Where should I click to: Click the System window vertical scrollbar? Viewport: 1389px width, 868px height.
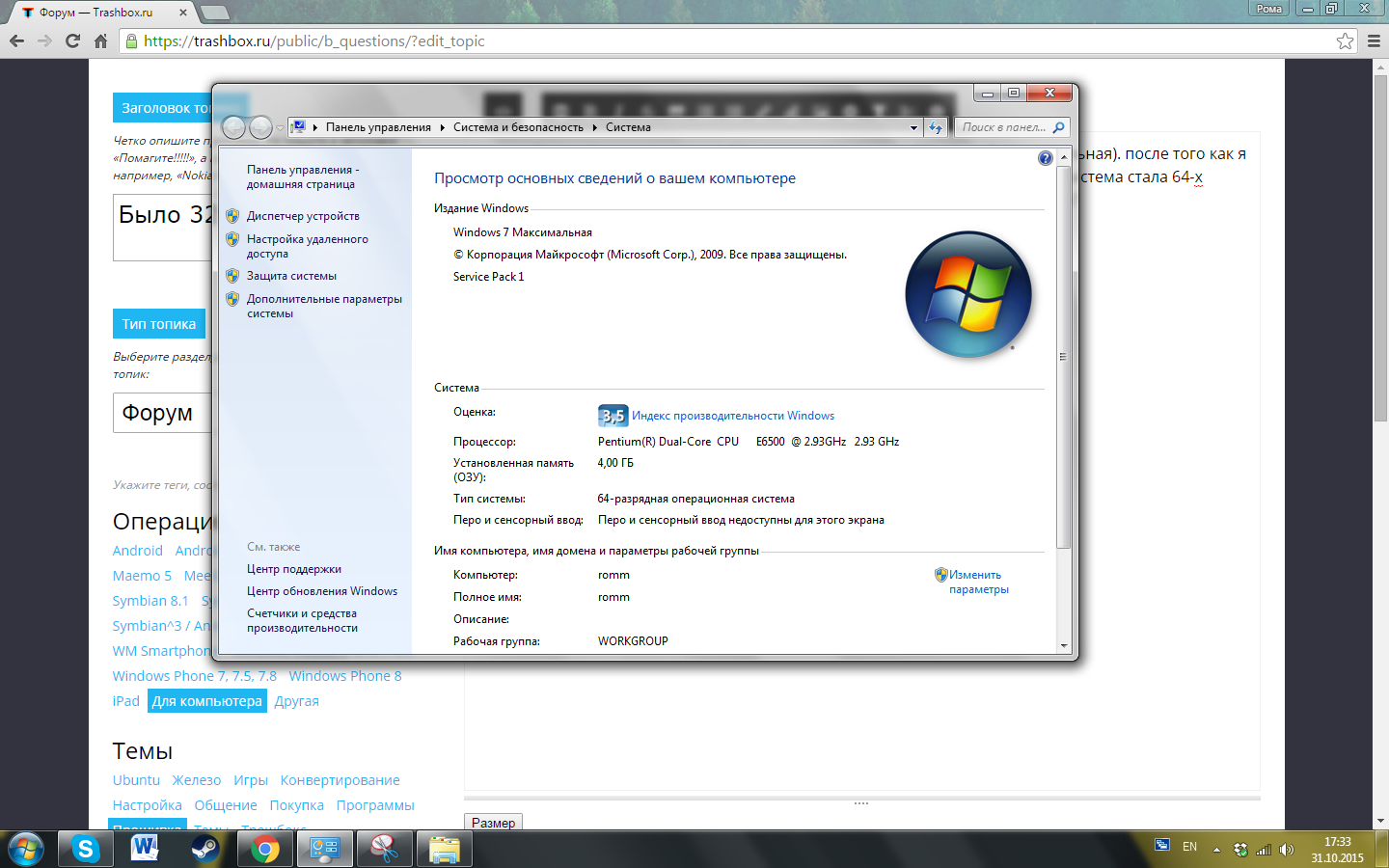click(1063, 357)
